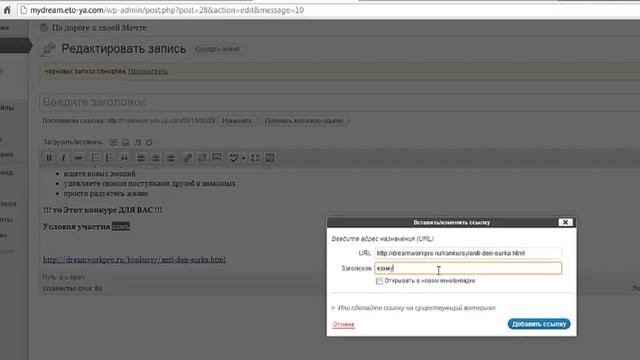Click the add image upload icon
The image size is (640, 360).
113,142
